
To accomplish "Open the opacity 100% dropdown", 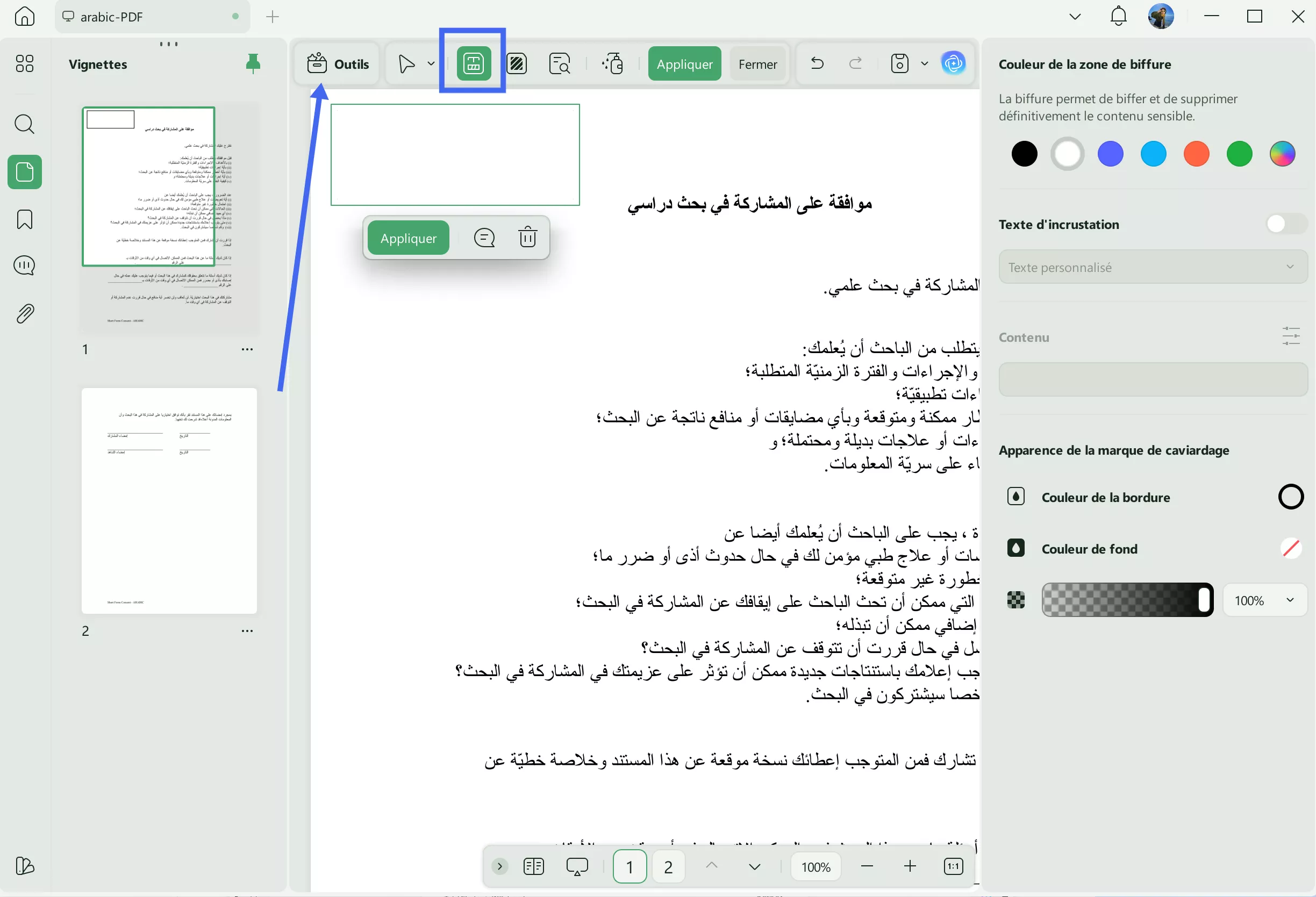I will [1264, 600].
